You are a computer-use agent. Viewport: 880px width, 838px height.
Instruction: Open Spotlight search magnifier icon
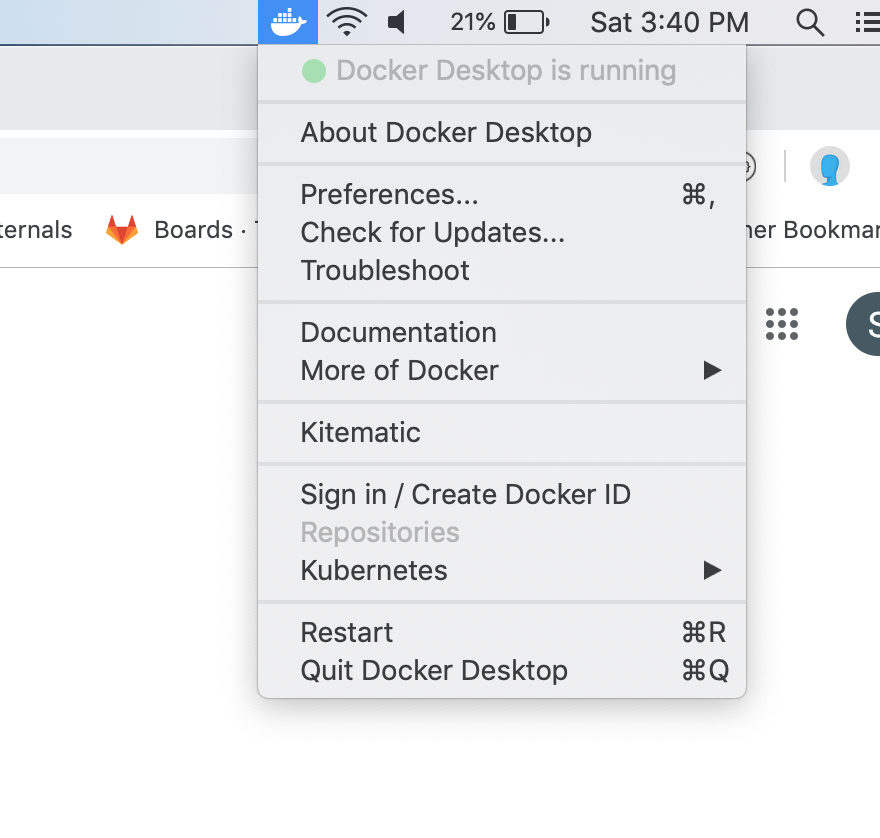pyautogui.click(x=809, y=21)
